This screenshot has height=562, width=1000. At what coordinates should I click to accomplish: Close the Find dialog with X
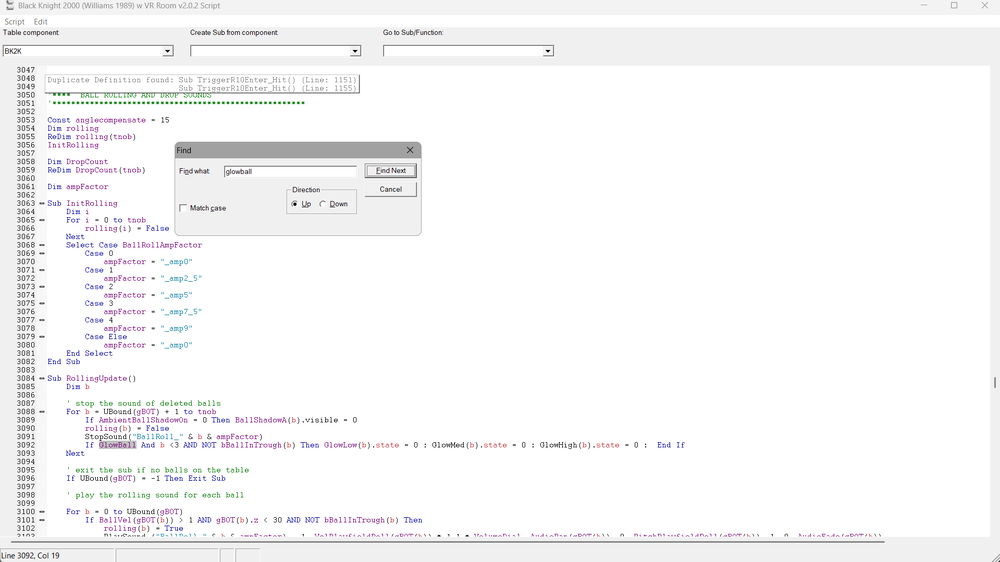click(410, 150)
